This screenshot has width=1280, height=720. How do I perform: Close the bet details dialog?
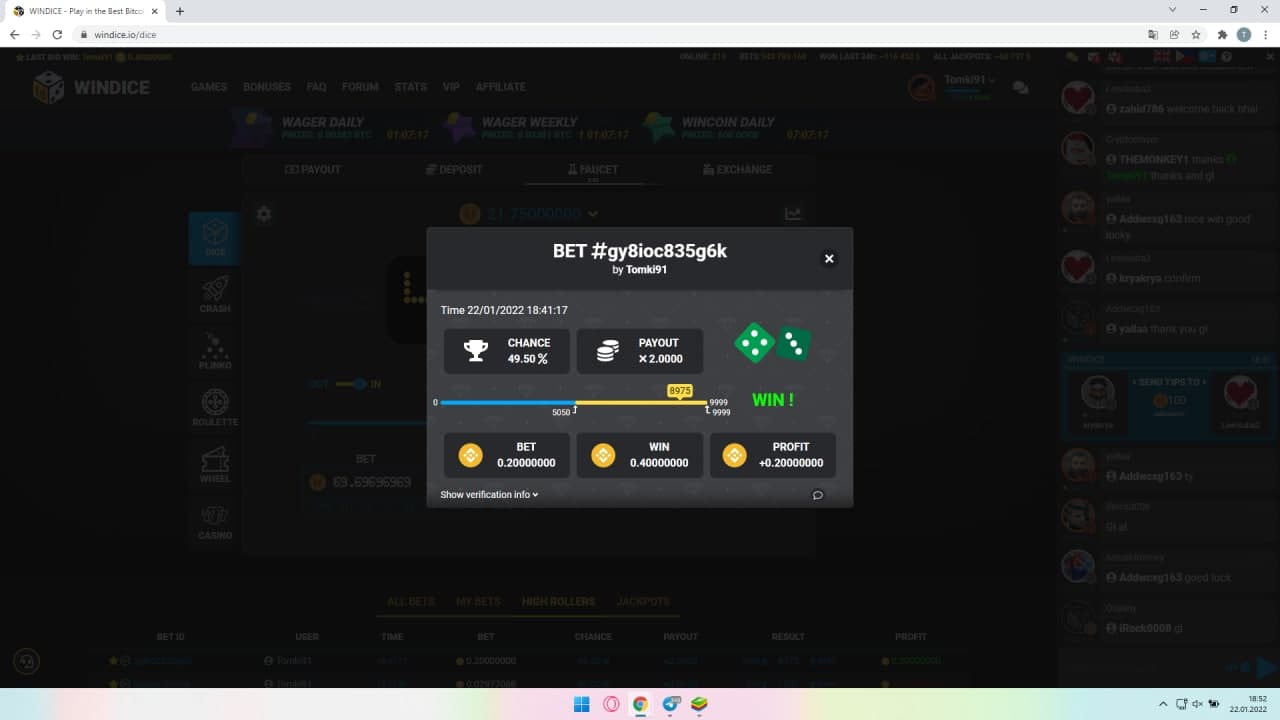(x=828, y=259)
